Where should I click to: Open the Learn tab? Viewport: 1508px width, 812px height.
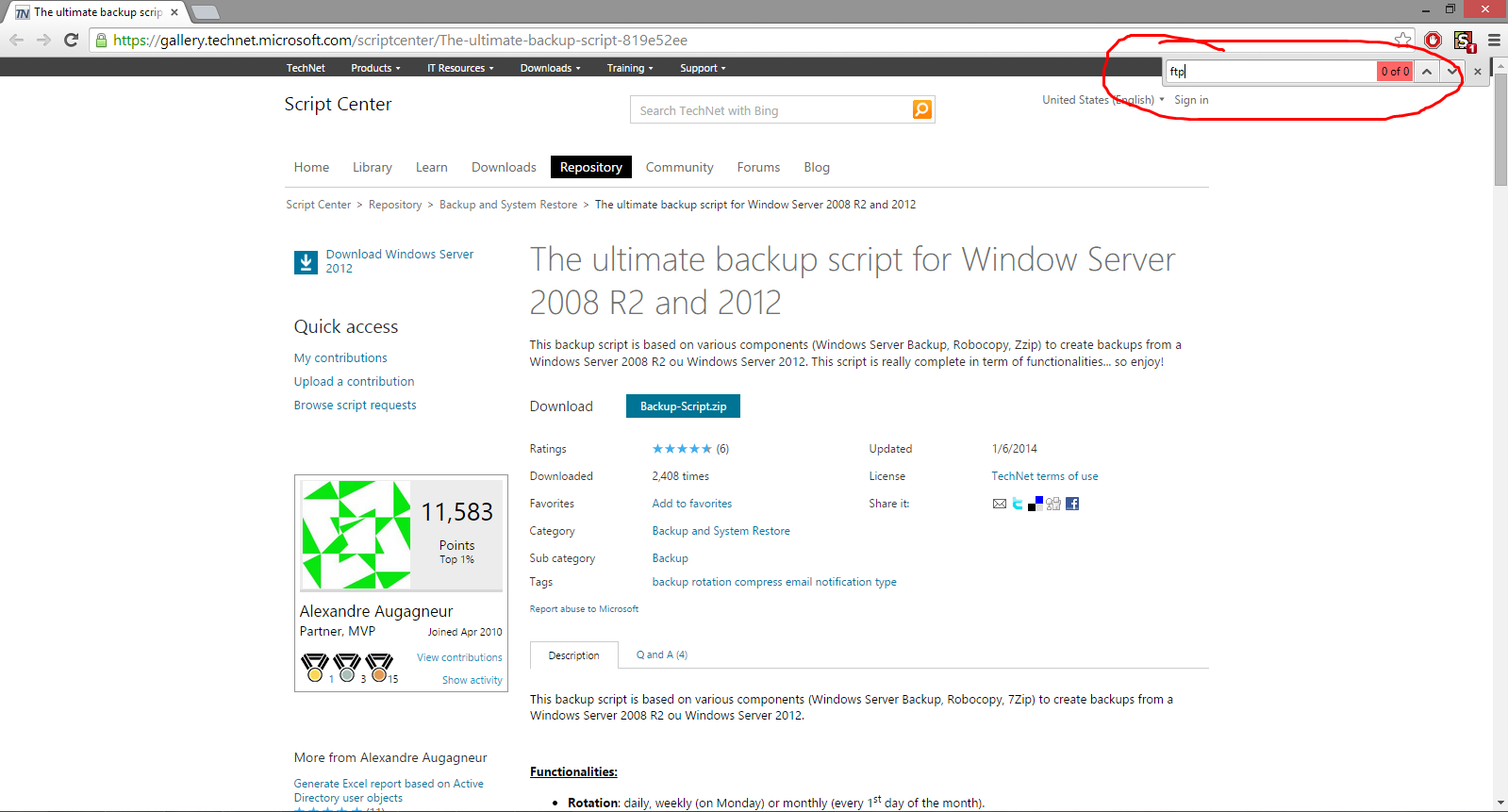(432, 167)
